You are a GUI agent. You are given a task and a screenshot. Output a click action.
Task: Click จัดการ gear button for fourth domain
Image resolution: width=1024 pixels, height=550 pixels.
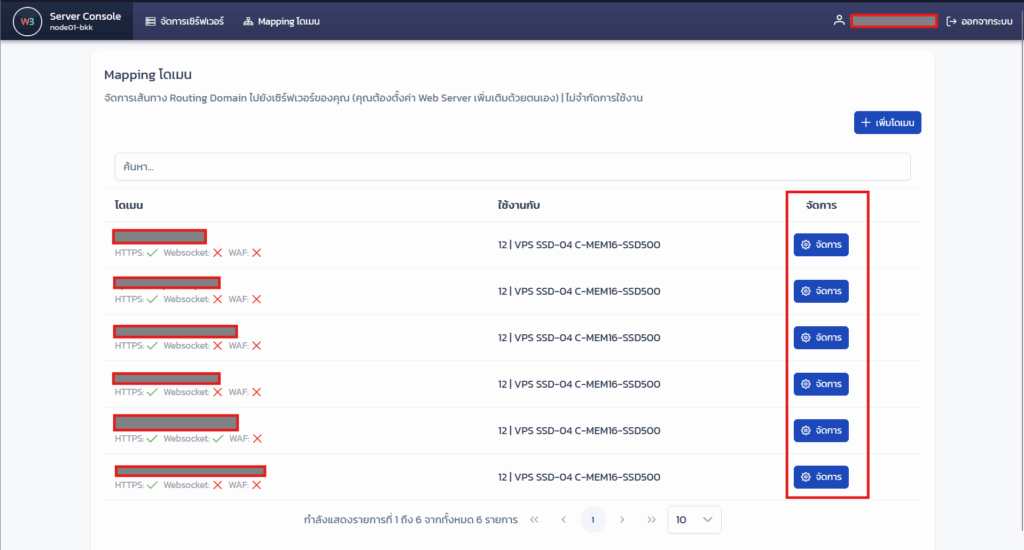[x=821, y=384]
